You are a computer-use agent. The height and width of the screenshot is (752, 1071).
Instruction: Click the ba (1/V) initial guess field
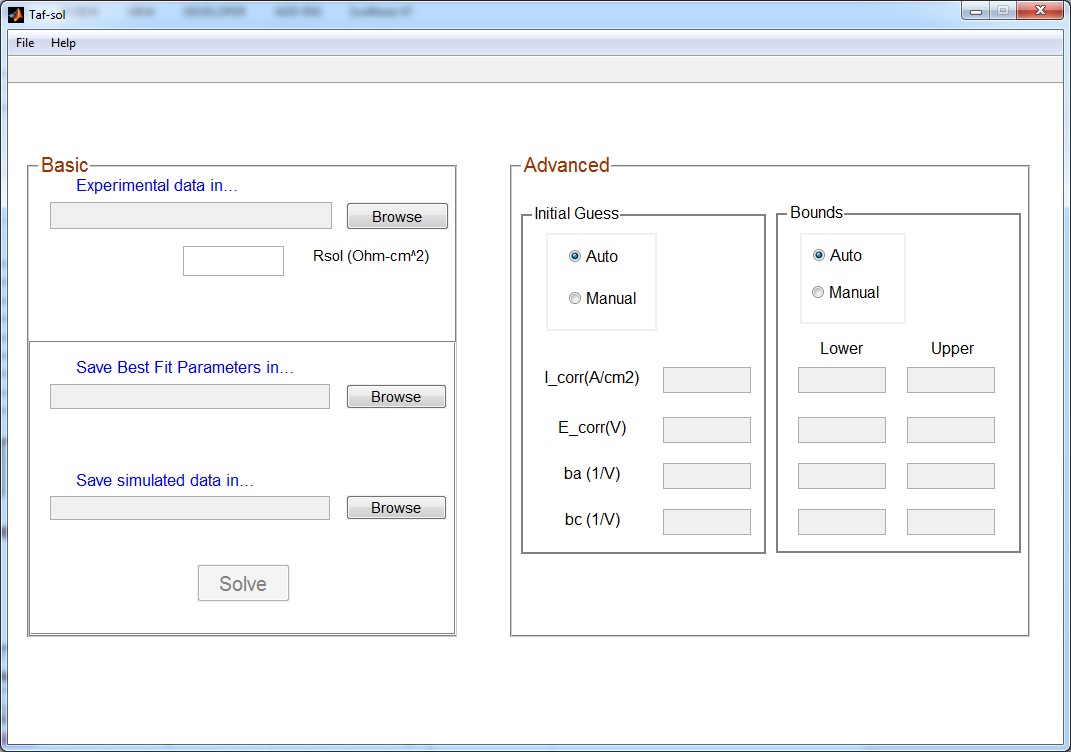(x=707, y=476)
